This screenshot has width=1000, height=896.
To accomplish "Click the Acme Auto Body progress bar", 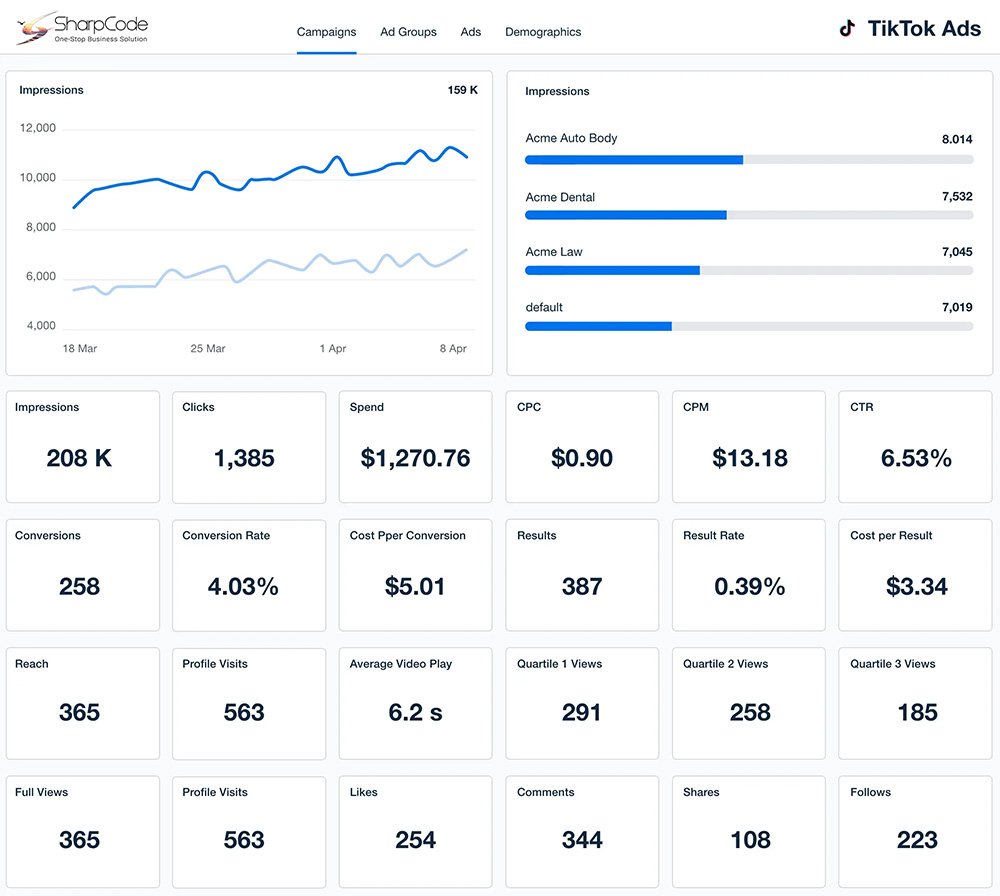I will point(748,159).
